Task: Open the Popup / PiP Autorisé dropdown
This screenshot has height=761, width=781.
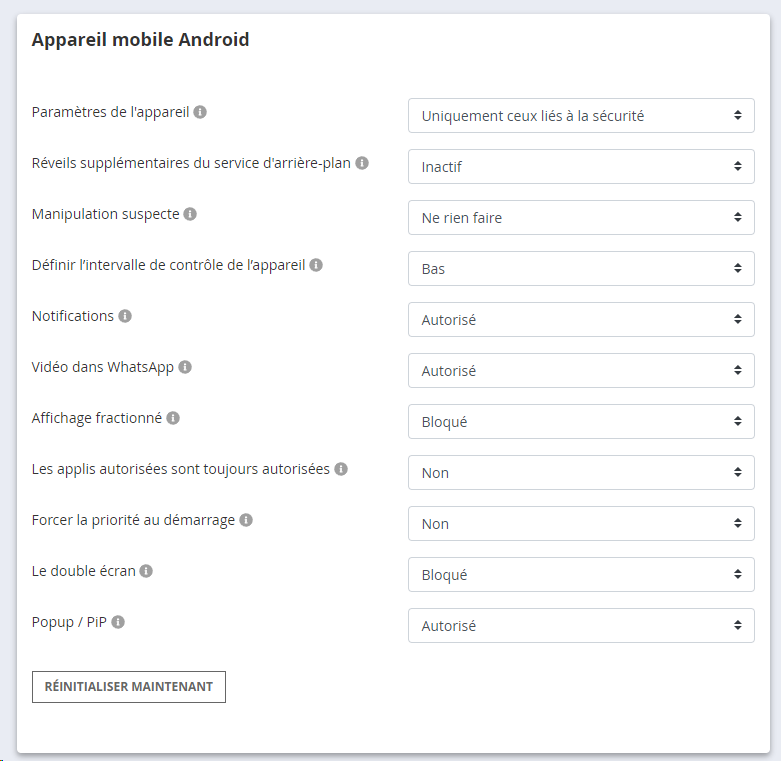Action: [x=581, y=626]
